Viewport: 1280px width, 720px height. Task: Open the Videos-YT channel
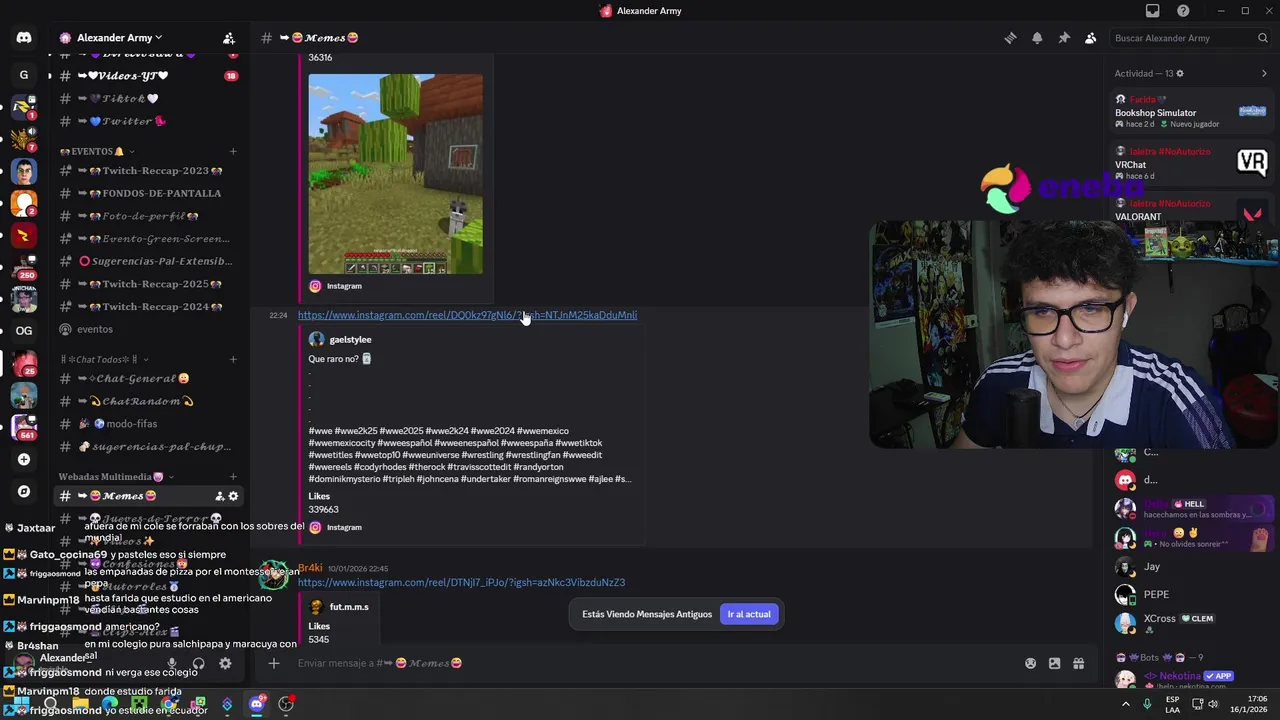pyautogui.click(x=147, y=76)
